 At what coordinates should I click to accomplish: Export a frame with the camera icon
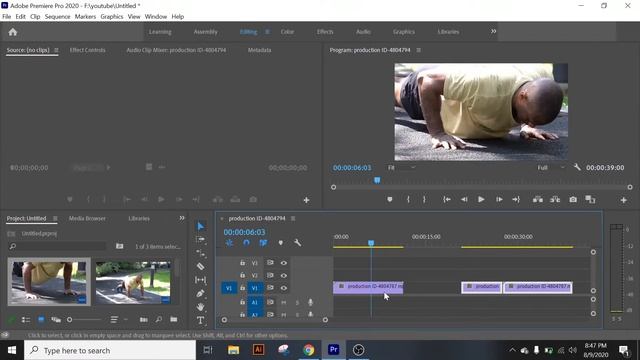click(573, 200)
